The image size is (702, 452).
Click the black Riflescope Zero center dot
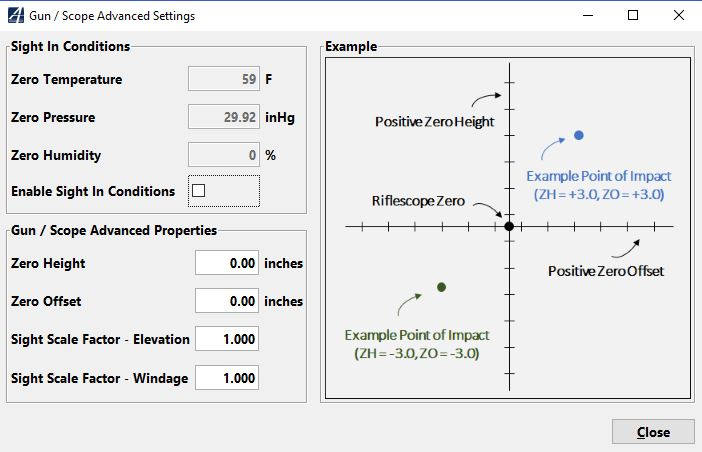coord(509,227)
